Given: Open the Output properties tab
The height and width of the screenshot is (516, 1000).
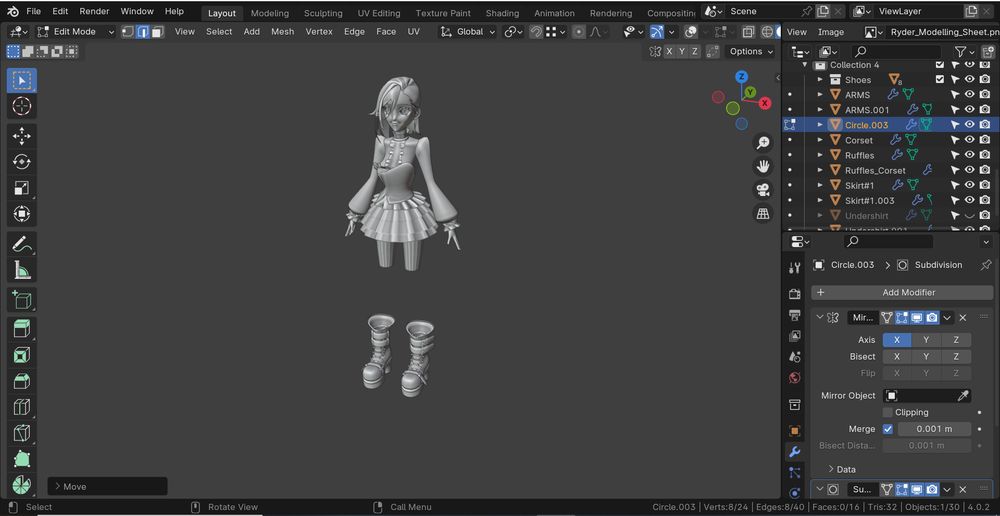Looking at the screenshot, I should (x=795, y=316).
